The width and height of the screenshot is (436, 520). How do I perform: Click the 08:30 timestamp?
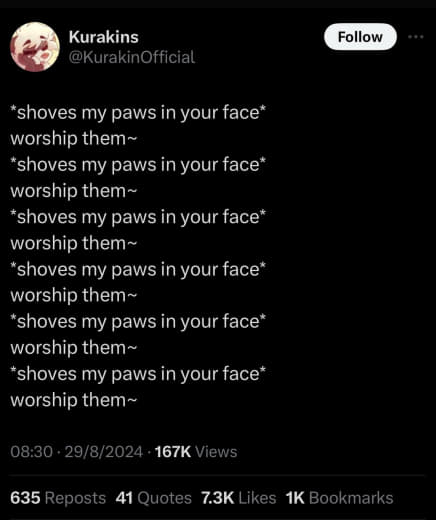[x=32, y=452]
